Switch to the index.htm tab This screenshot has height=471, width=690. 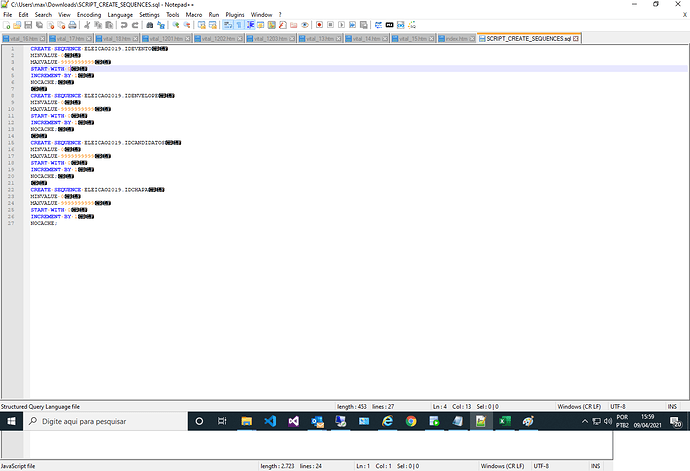tap(457, 39)
